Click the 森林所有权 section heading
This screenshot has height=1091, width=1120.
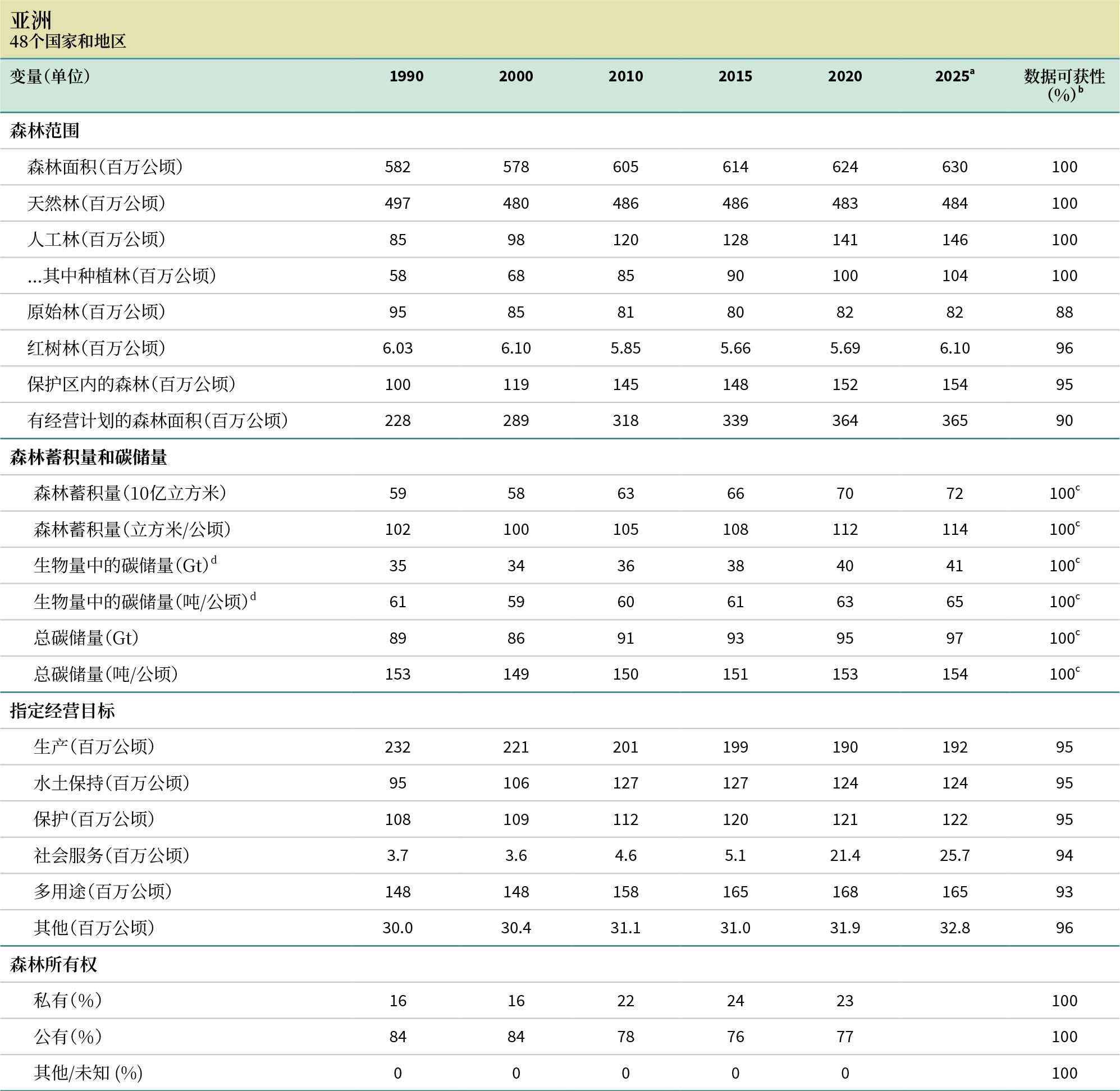[53, 964]
